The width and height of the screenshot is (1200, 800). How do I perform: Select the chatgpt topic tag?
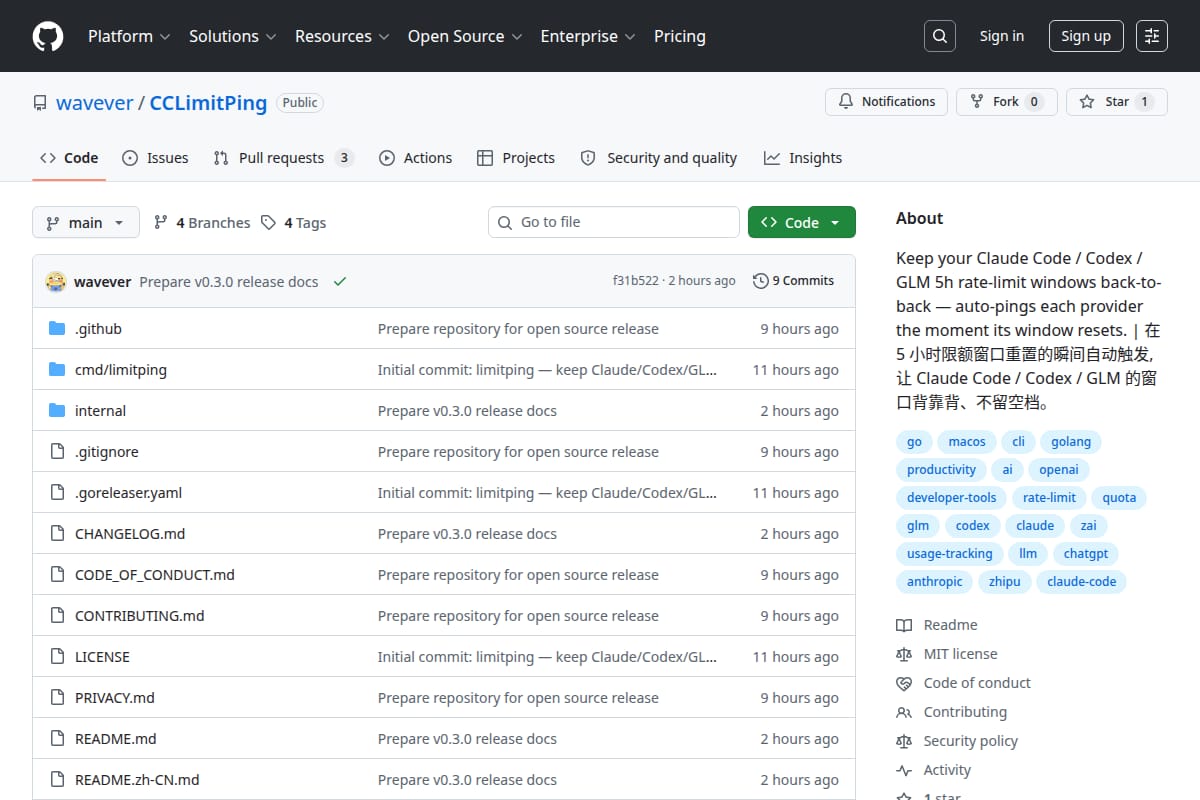[x=1086, y=553]
